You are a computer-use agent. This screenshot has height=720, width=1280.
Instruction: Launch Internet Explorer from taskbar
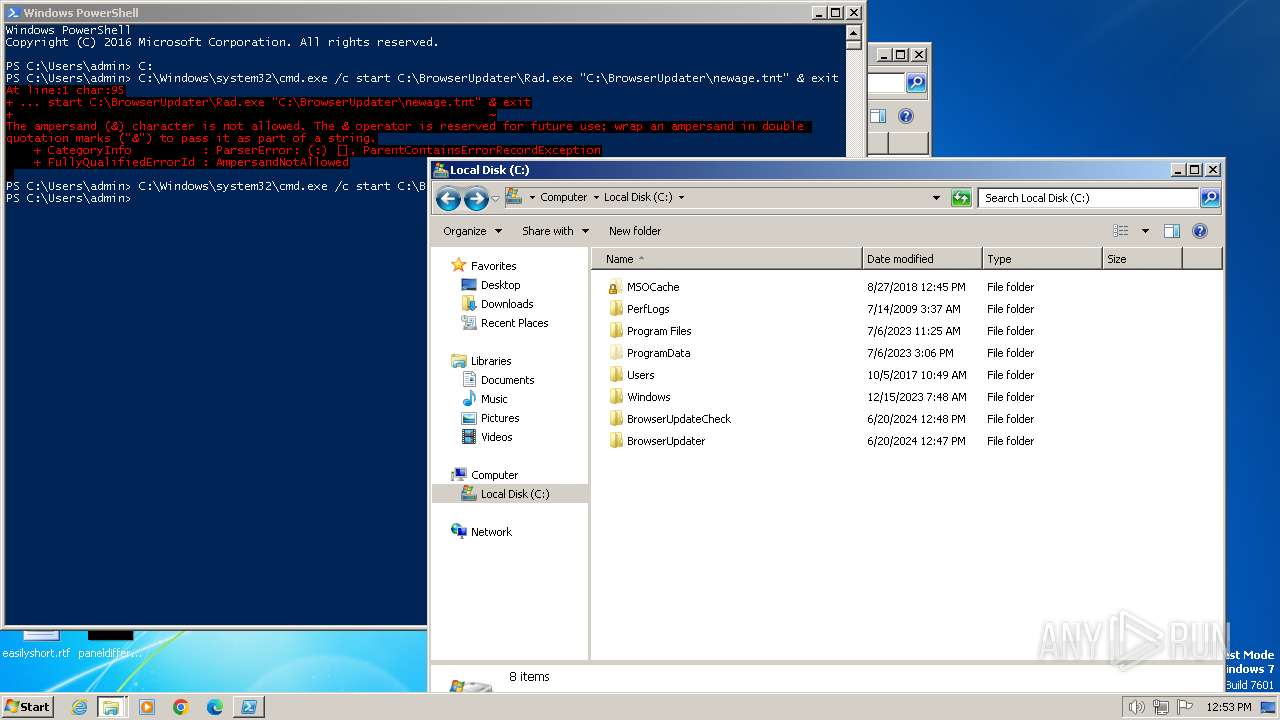79,707
